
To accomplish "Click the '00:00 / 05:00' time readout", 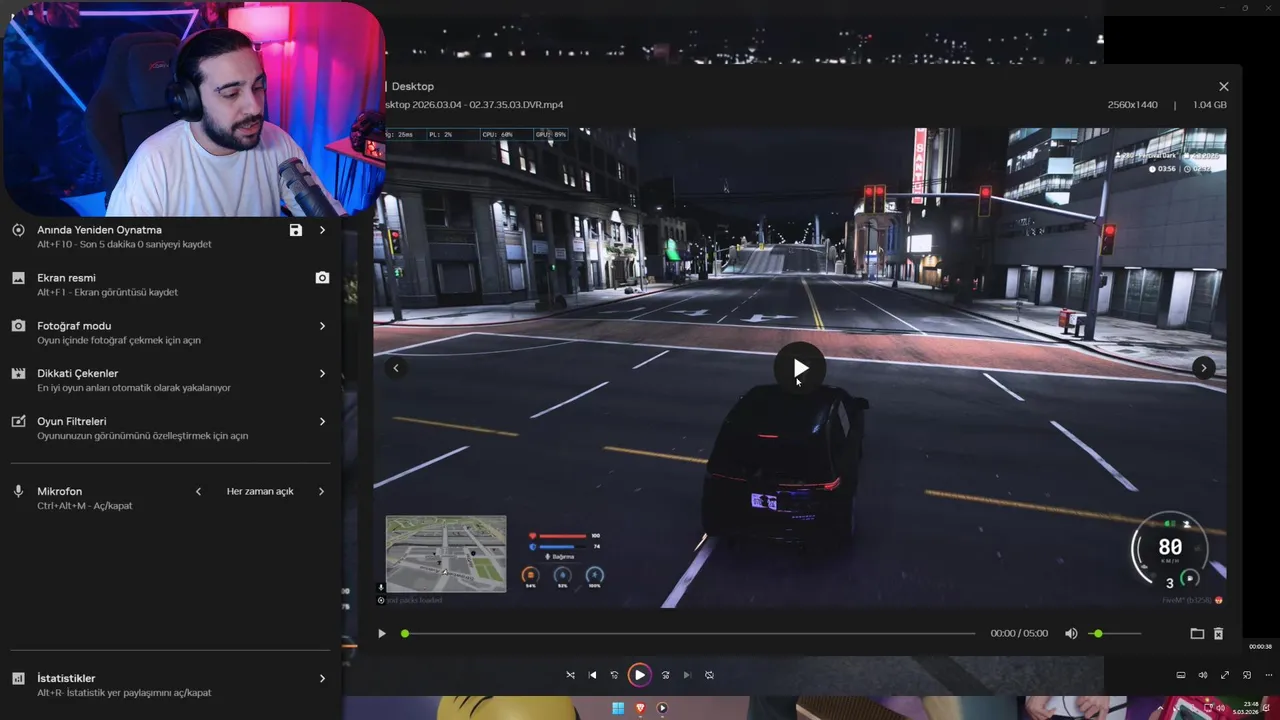I will tap(1019, 633).
